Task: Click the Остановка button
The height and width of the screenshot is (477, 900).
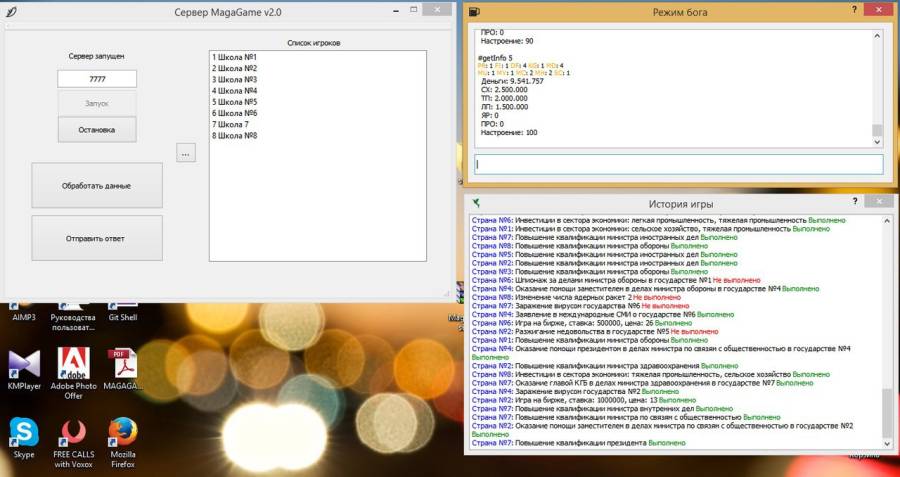Action: point(97,130)
